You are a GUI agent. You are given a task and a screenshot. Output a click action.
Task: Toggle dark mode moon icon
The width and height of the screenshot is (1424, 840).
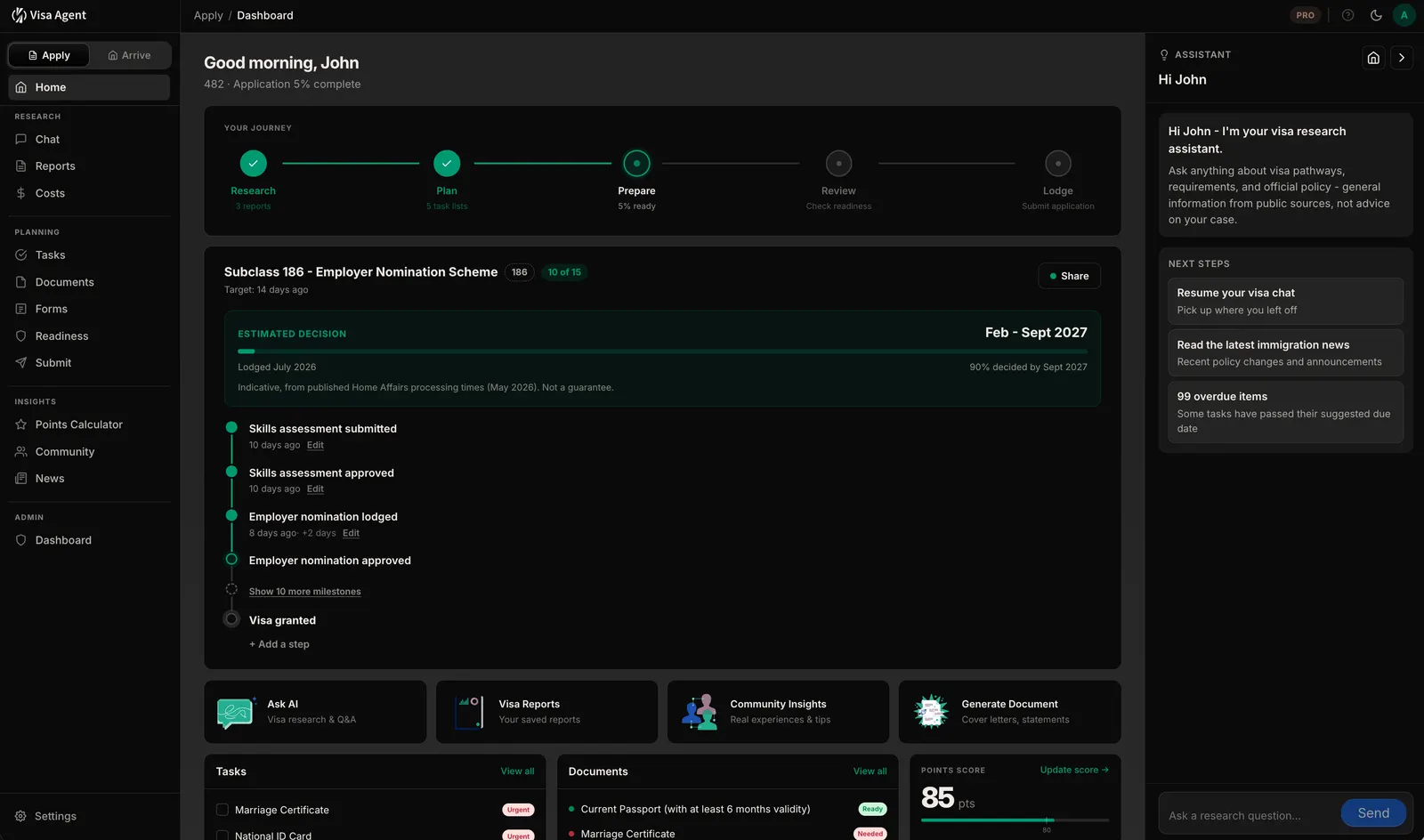[1376, 15]
